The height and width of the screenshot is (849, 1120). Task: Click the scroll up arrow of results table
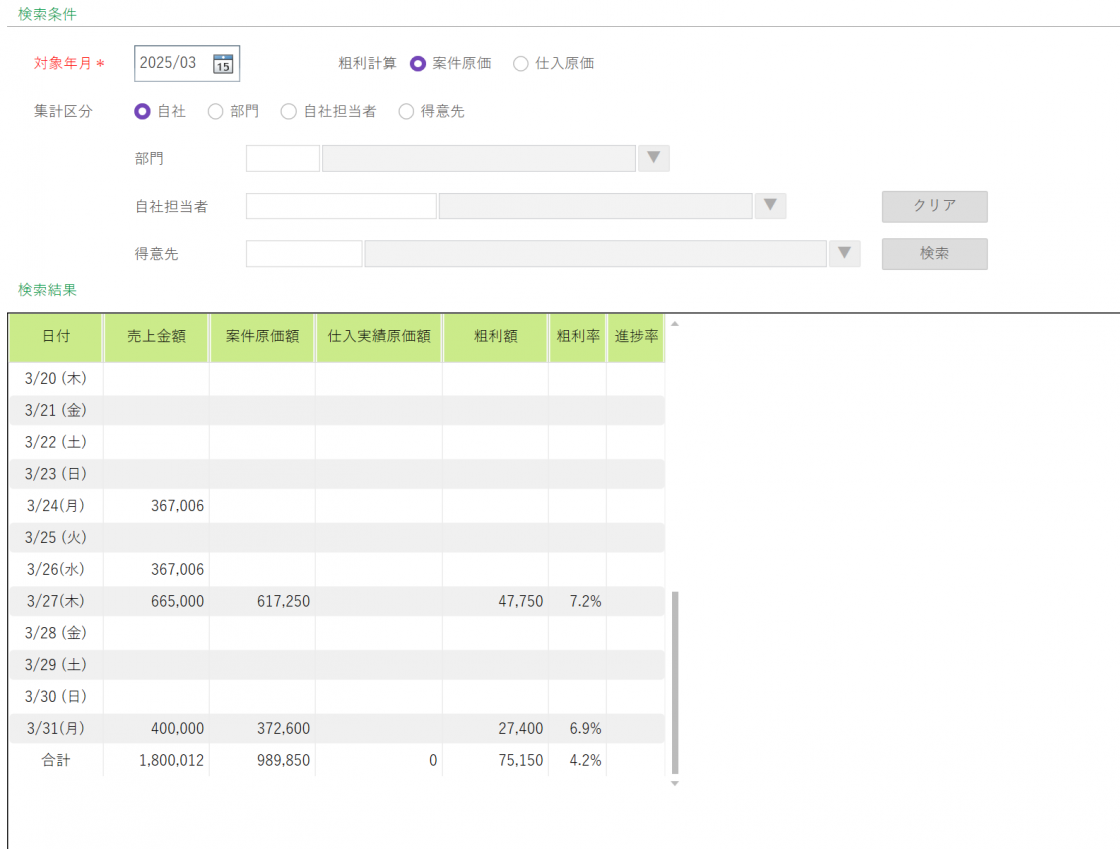674,324
